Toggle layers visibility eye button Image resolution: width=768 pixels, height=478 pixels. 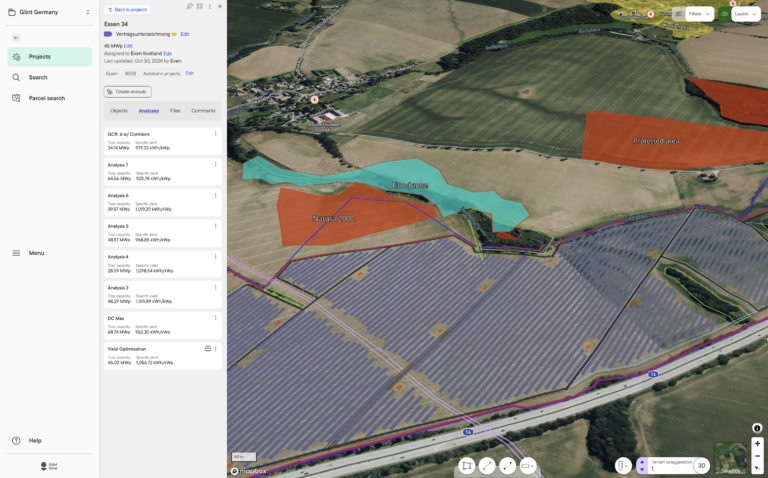[725, 14]
